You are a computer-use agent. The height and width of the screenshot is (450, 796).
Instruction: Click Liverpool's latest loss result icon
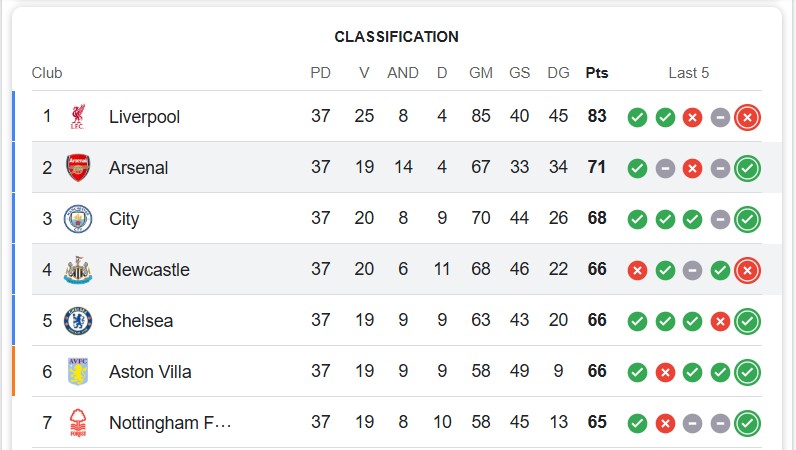coord(747,117)
